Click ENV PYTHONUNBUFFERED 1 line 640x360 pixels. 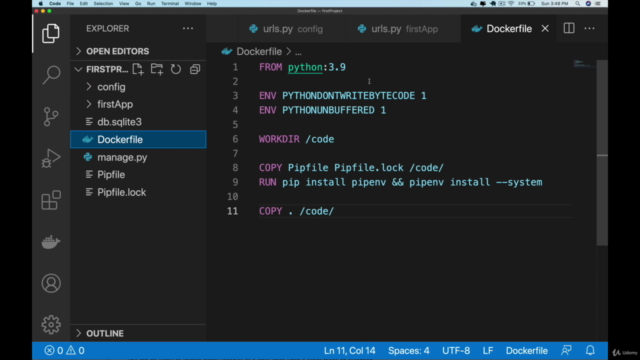click(x=322, y=110)
